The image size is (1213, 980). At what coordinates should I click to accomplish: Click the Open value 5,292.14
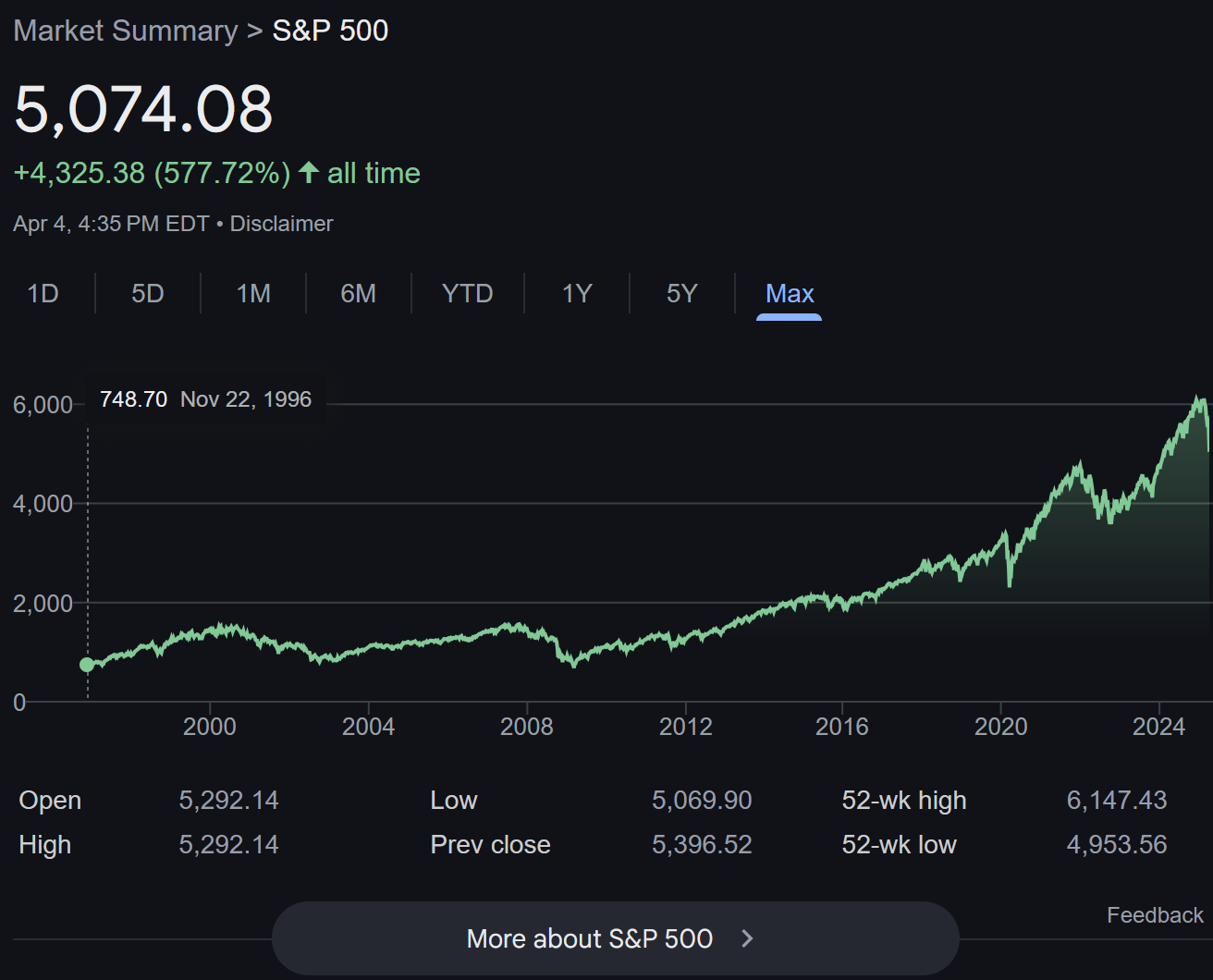(x=228, y=801)
